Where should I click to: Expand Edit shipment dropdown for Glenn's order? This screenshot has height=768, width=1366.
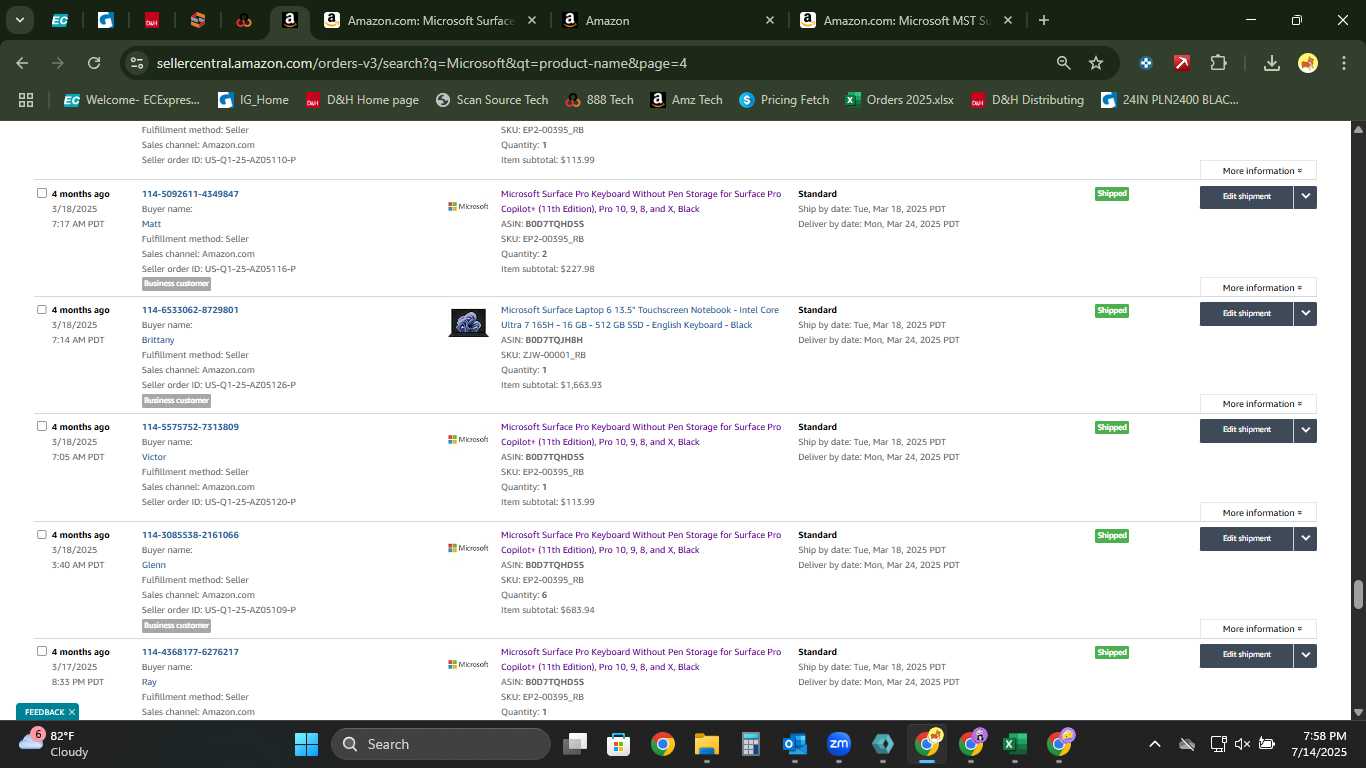coord(1305,538)
